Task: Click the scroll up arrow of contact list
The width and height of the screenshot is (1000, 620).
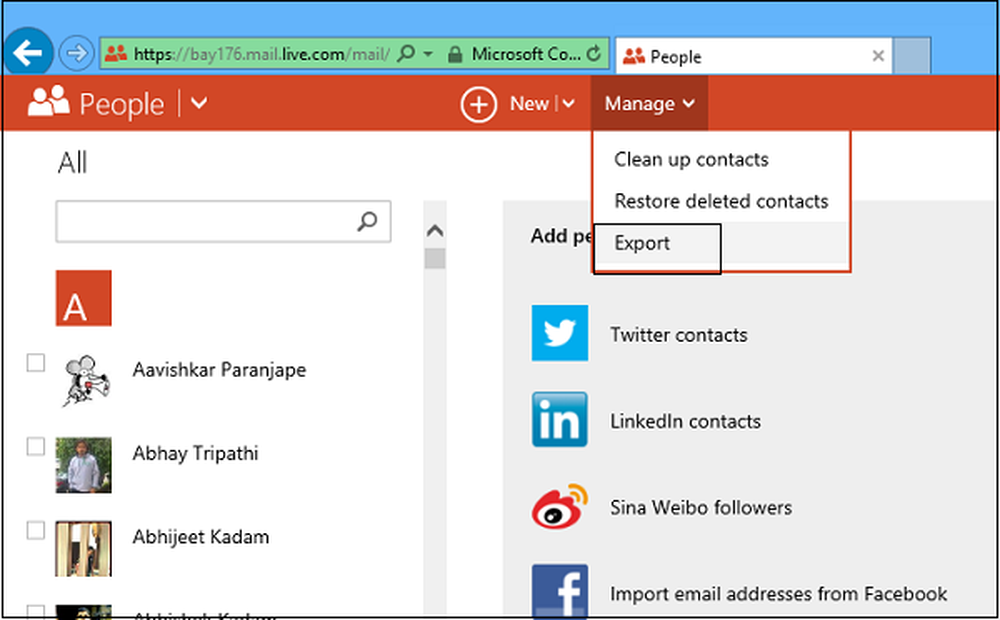Action: (435, 230)
